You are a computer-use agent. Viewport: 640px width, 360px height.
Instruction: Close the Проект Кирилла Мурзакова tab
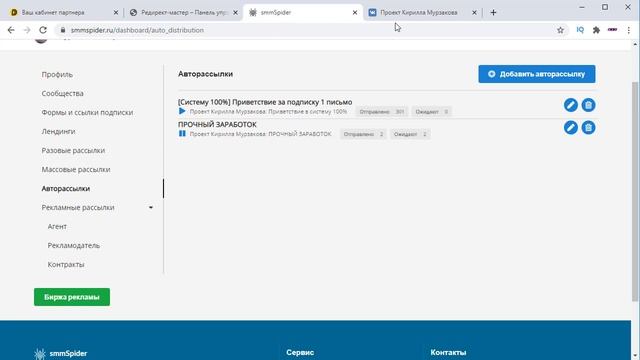pyautogui.click(x=474, y=13)
